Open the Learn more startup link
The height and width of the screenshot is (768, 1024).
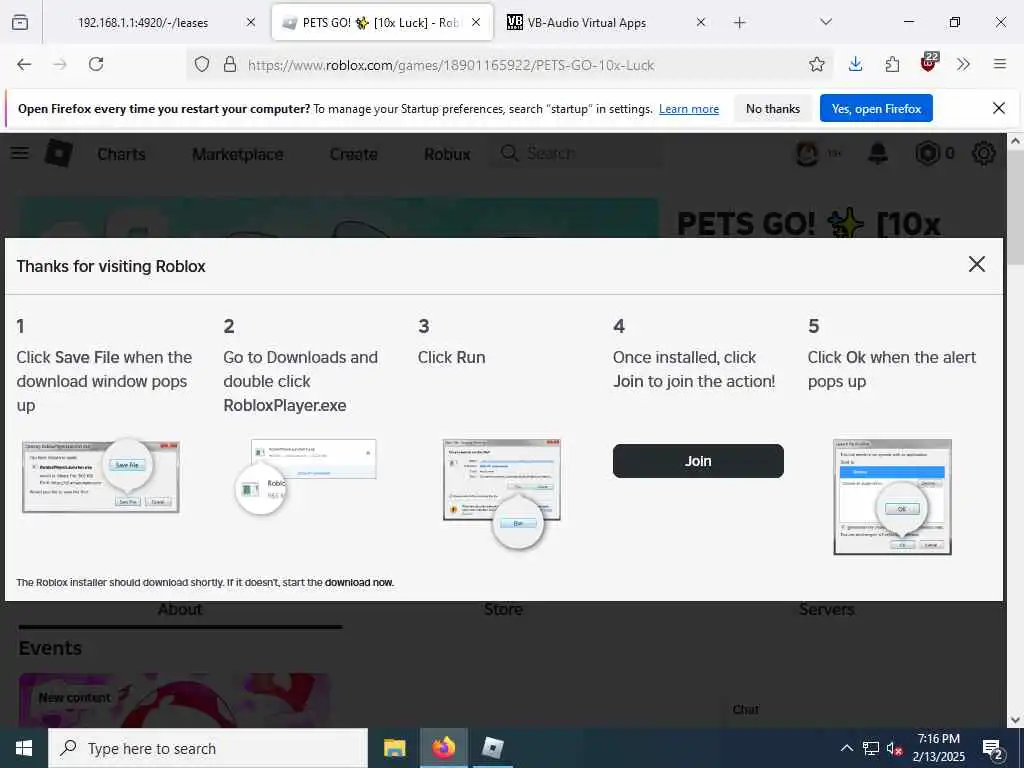(689, 109)
